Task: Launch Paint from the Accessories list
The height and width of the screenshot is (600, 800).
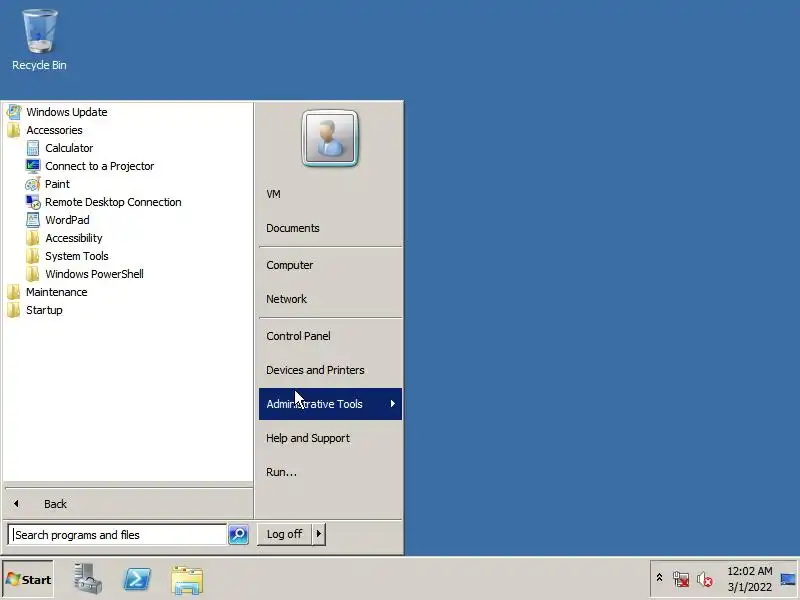Action: pos(57,184)
